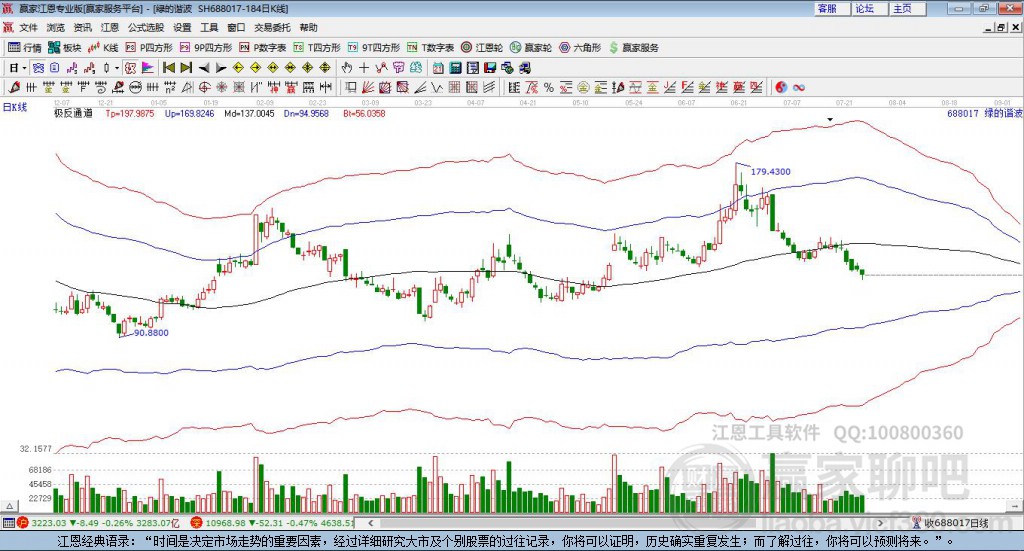This screenshot has height=551, width=1024.
Task: Open the 帮助 menu
Action: pyautogui.click(x=308, y=27)
